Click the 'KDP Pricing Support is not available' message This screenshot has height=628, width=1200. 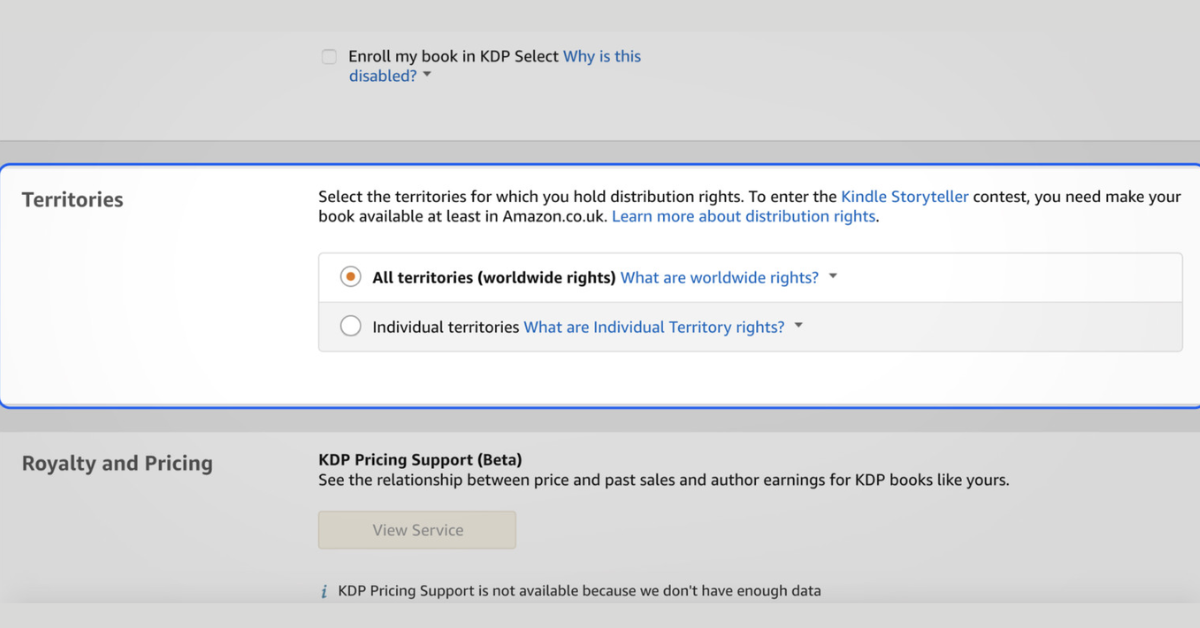coord(579,591)
